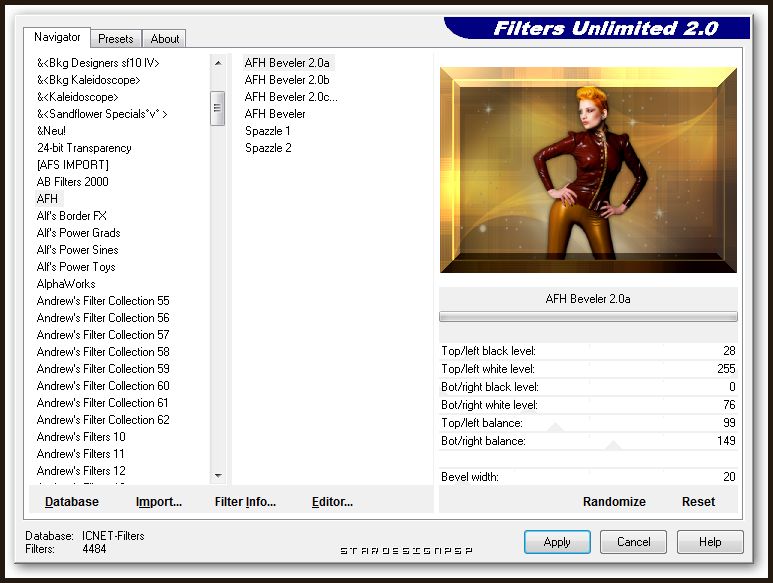773x583 pixels.
Task: Select the &Neu! category
Action: click(x=51, y=131)
